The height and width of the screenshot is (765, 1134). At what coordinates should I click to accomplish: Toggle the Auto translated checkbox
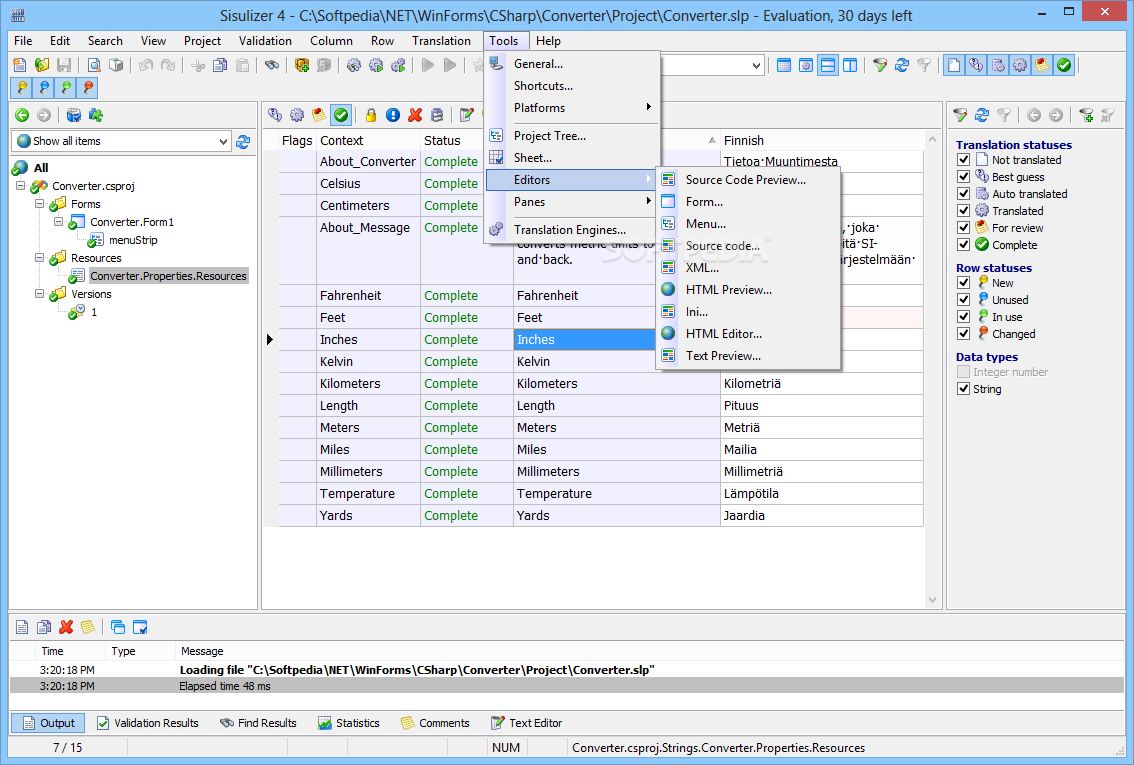964,194
